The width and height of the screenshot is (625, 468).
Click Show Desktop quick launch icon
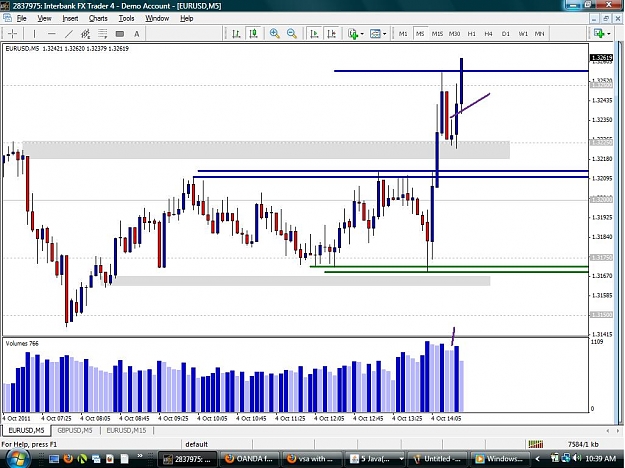pos(54,459)
